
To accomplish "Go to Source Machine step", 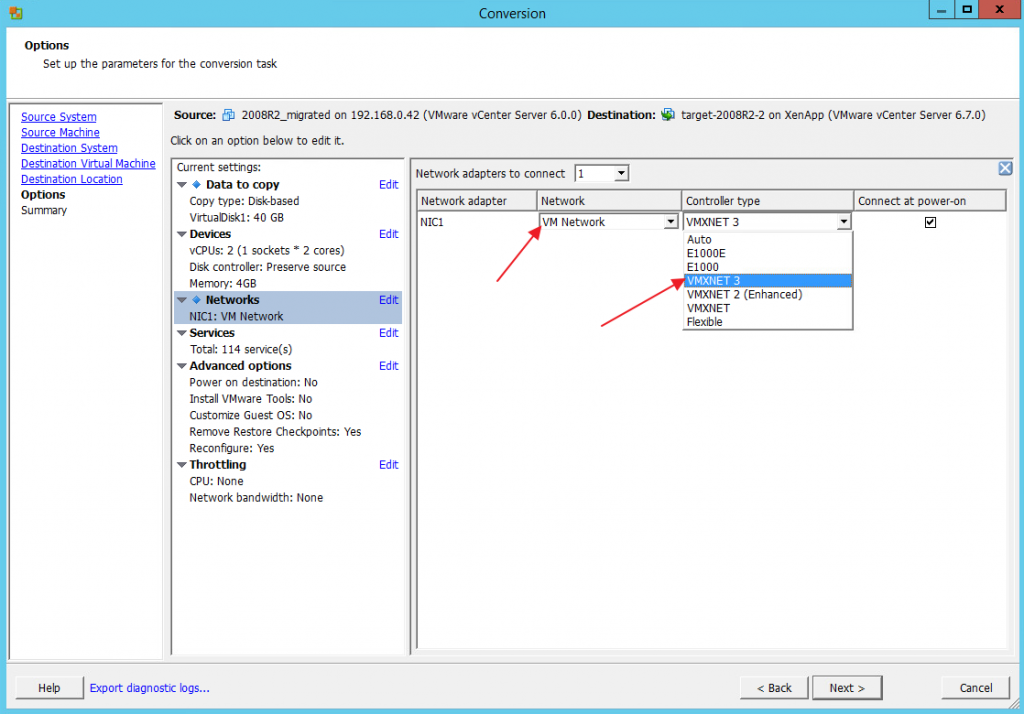I will tap(60, 133).
